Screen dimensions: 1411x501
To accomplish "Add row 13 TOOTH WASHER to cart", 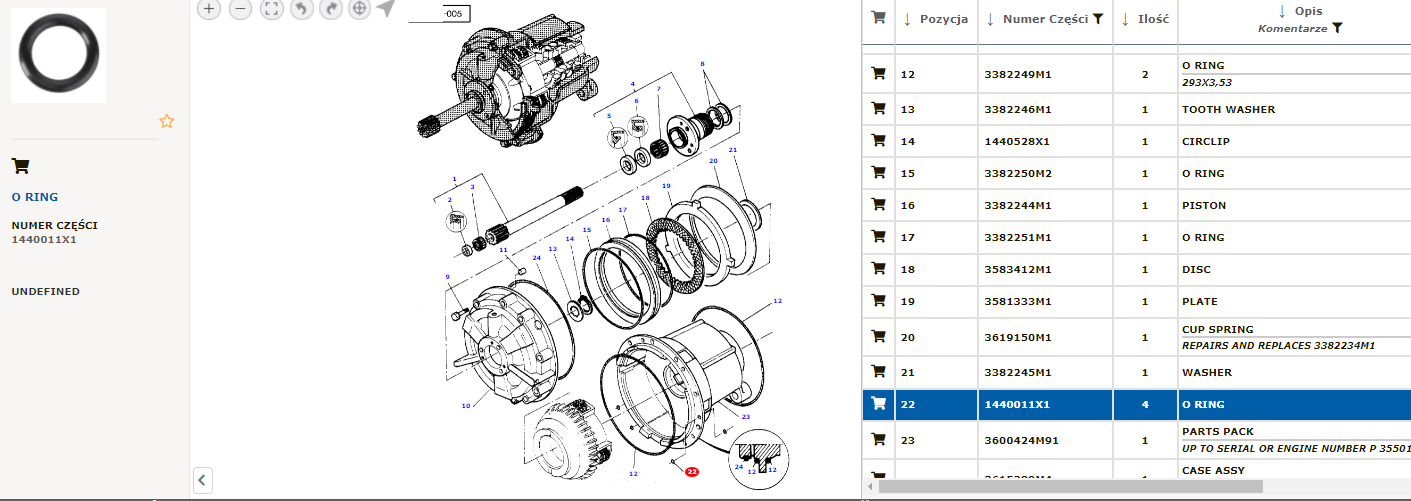I will tap(878, 109).
